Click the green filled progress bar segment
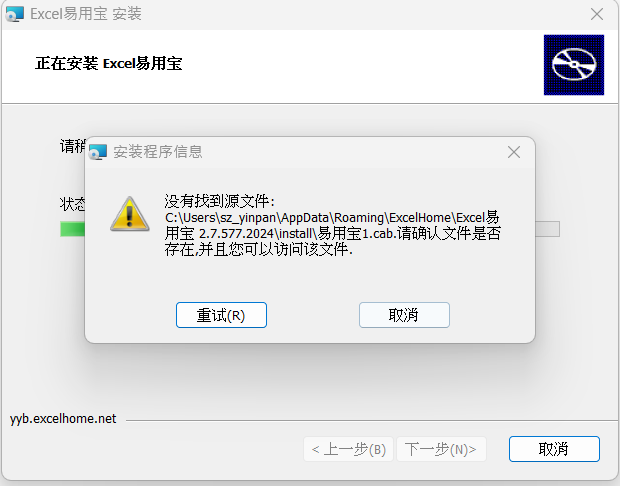620x486 pixels. (x=72, y=229)
